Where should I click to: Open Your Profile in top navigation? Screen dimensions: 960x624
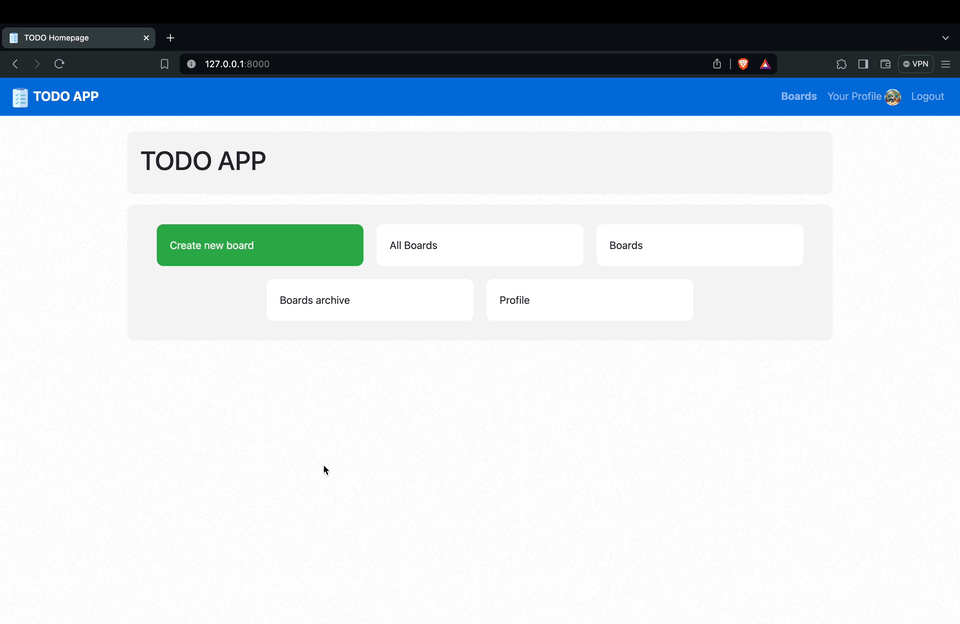[x=854, y=96]
